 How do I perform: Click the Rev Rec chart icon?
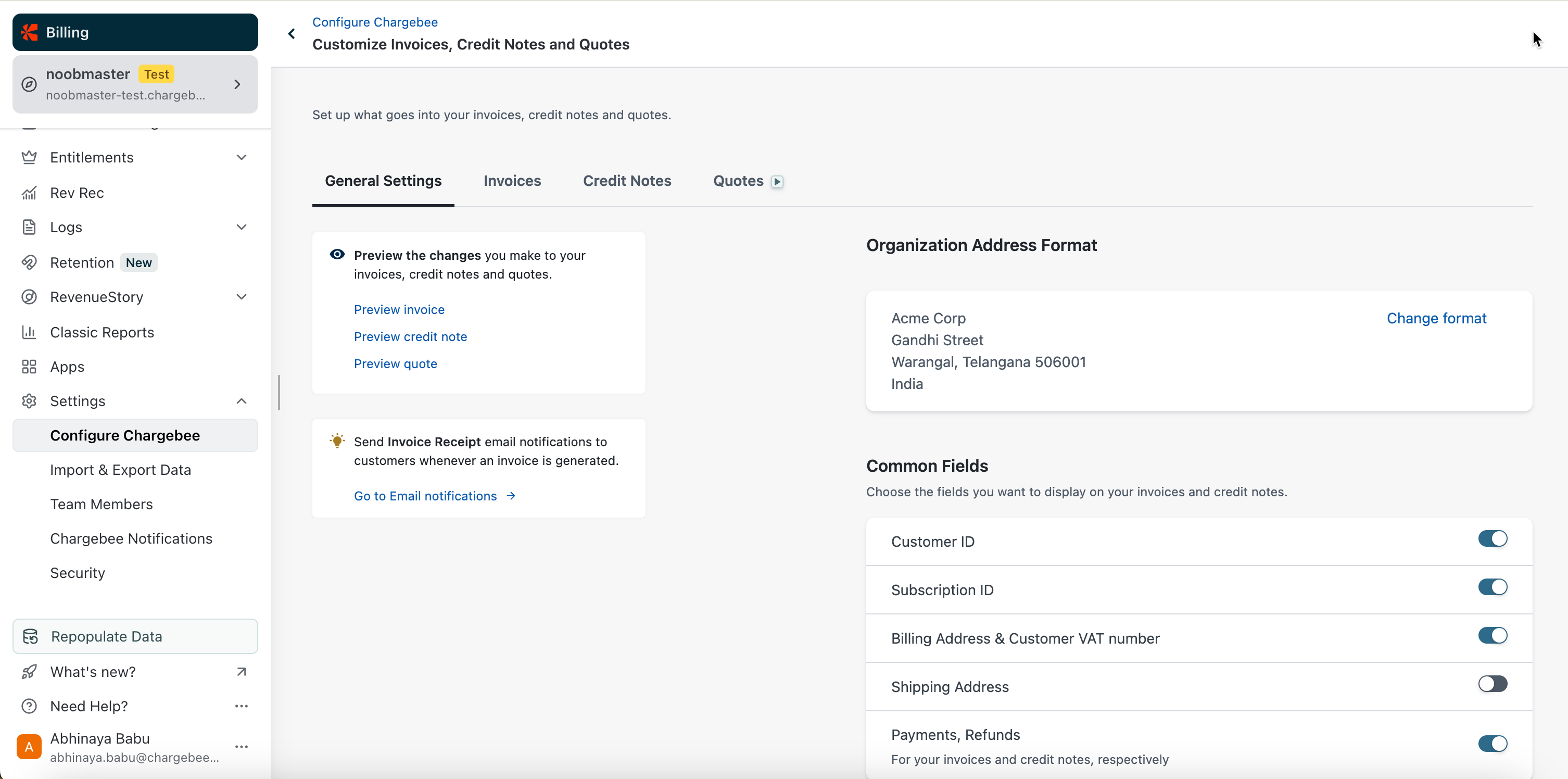tap(29, 193)
